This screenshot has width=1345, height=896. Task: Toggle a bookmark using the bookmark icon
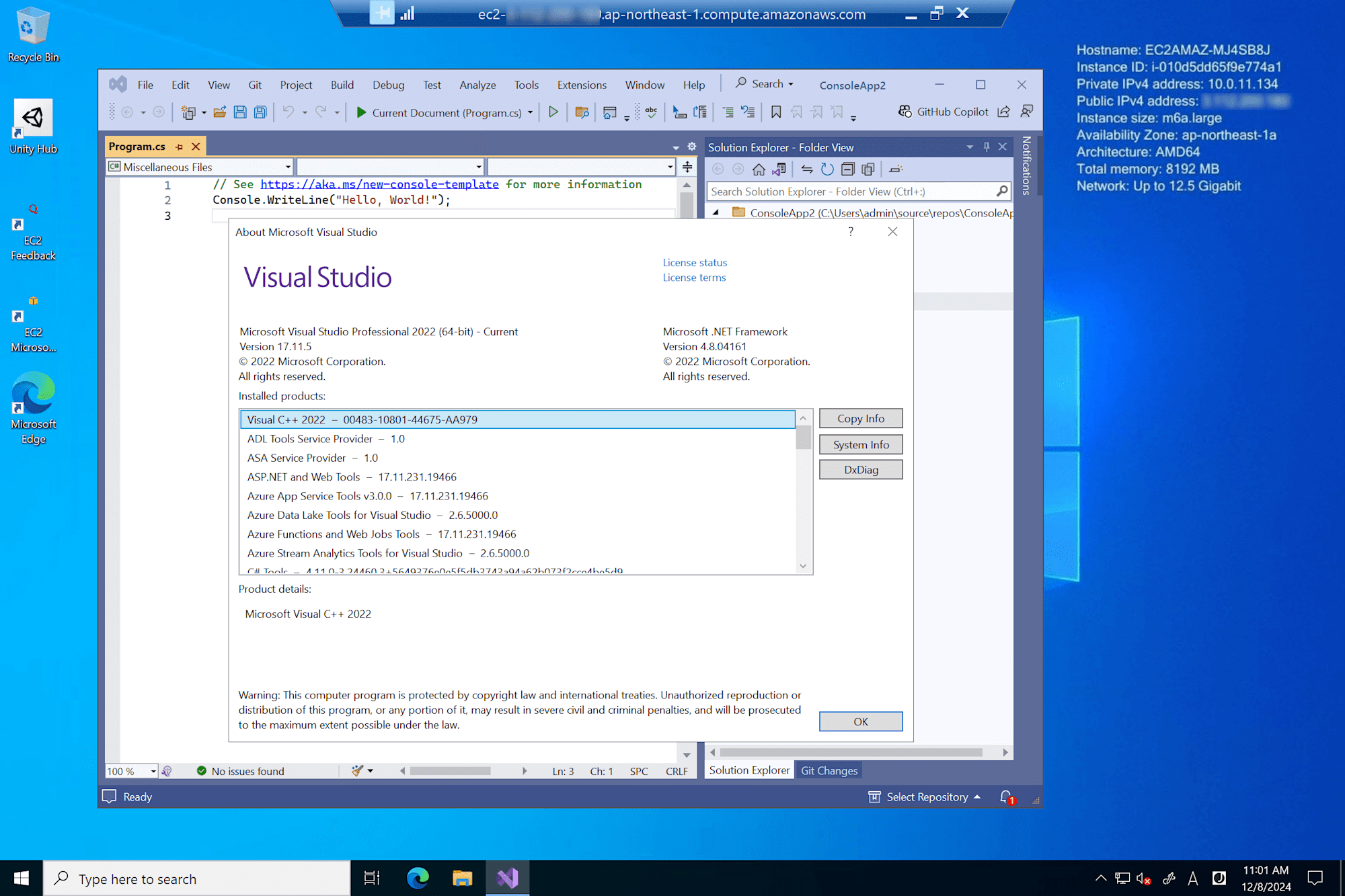click(775, 112)
